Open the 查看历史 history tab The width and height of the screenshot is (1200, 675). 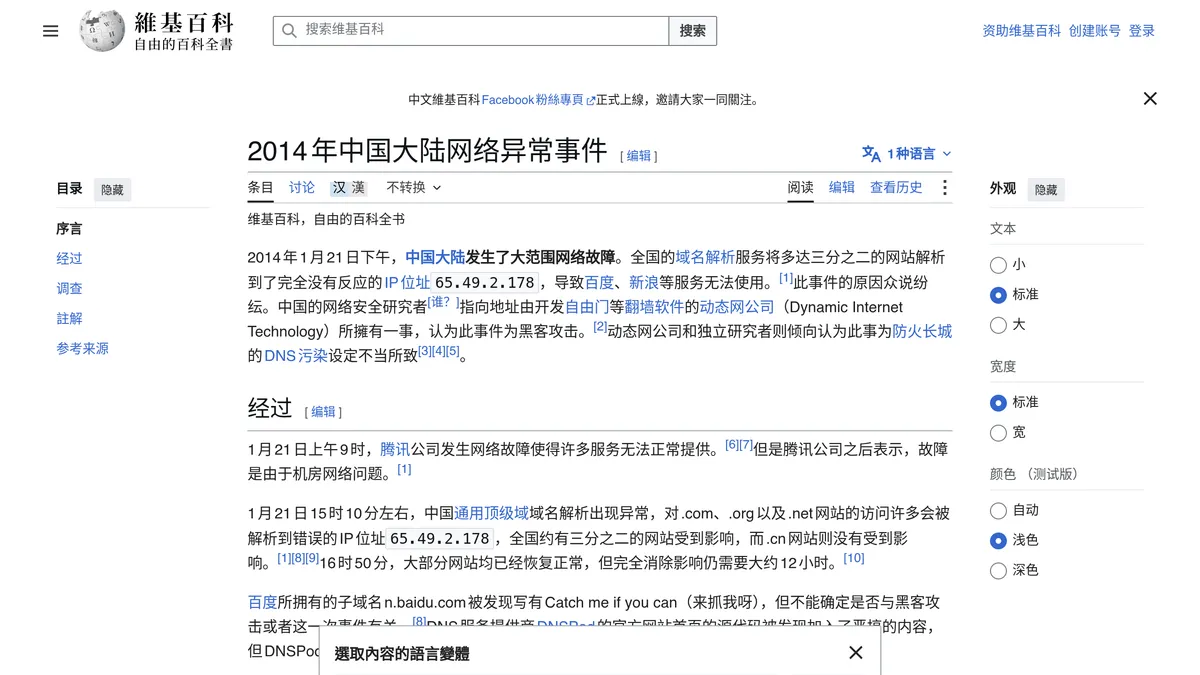click(896, 188)
